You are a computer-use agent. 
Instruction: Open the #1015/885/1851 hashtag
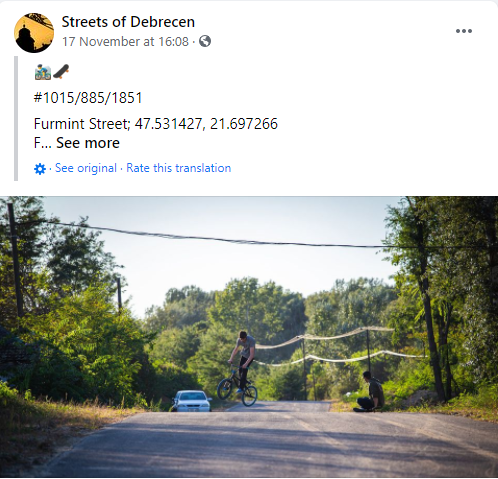[88, 98]
